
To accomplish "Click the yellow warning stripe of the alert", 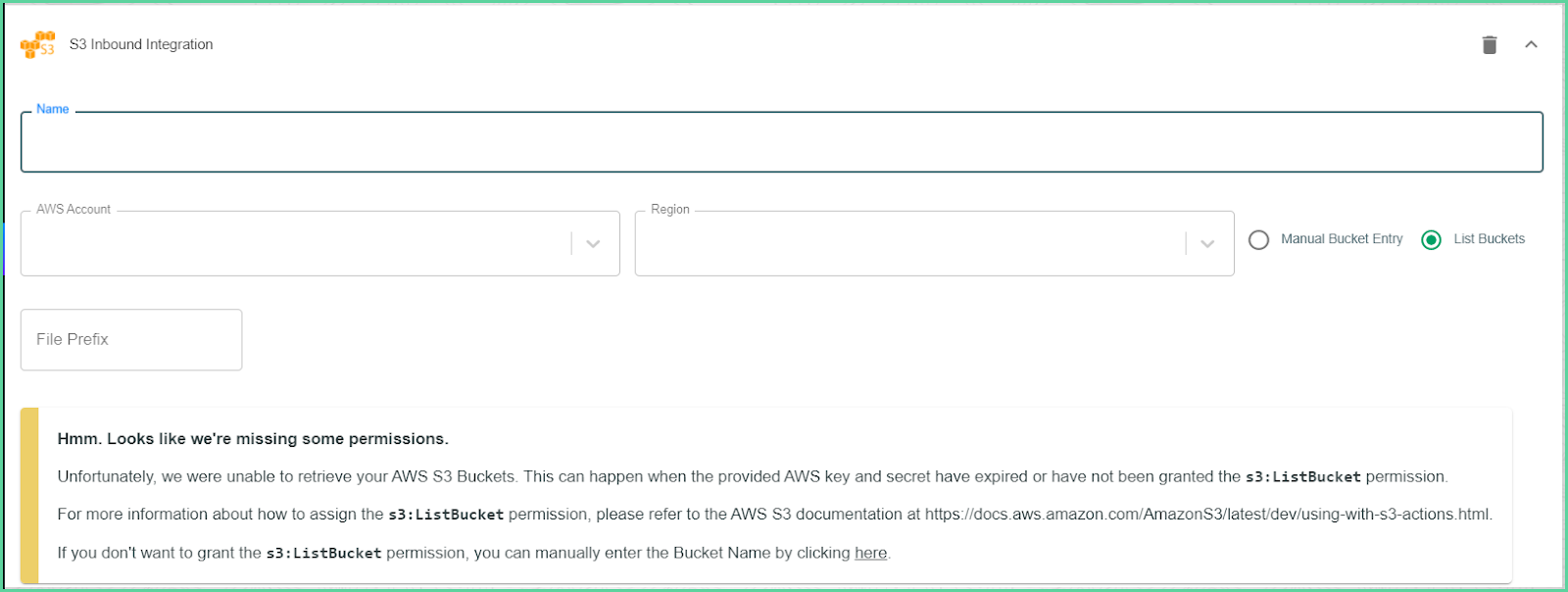I will 29,496.
